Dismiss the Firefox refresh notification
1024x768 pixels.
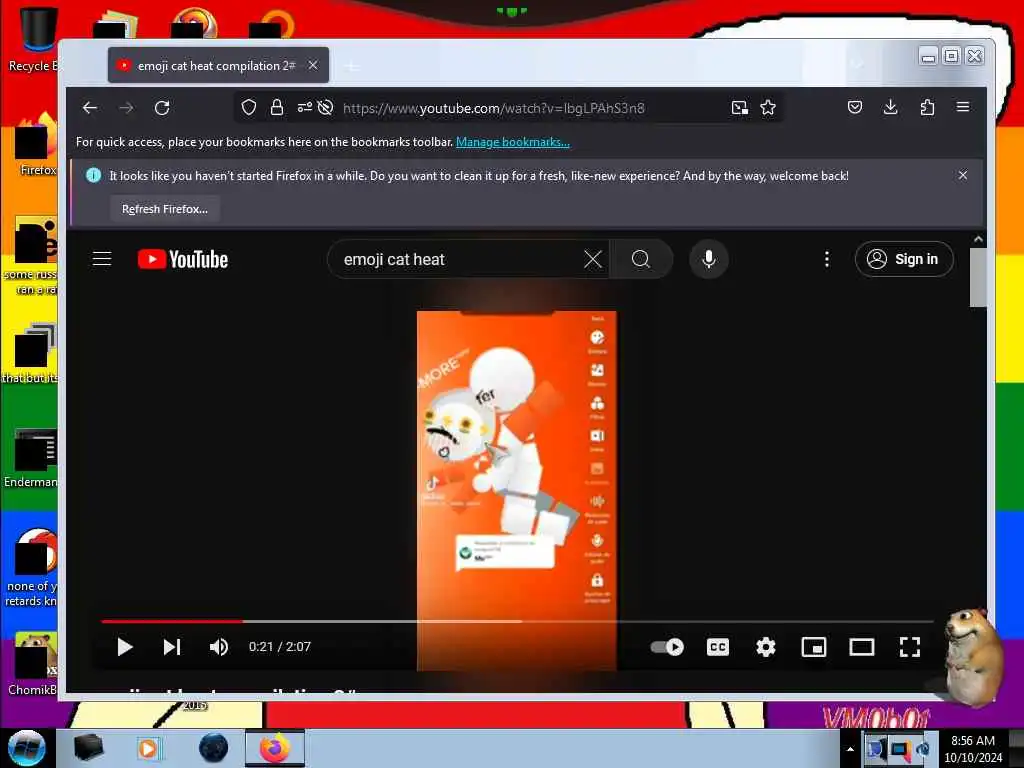(x=963, y=175)
